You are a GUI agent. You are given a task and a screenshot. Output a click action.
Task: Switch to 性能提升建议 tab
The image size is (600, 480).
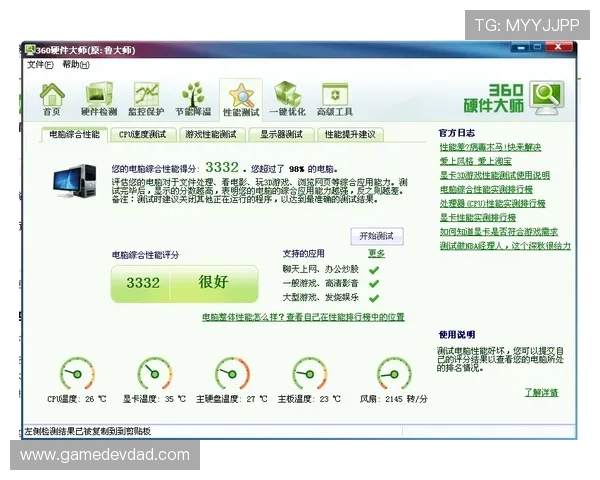(x=350, y=134)
